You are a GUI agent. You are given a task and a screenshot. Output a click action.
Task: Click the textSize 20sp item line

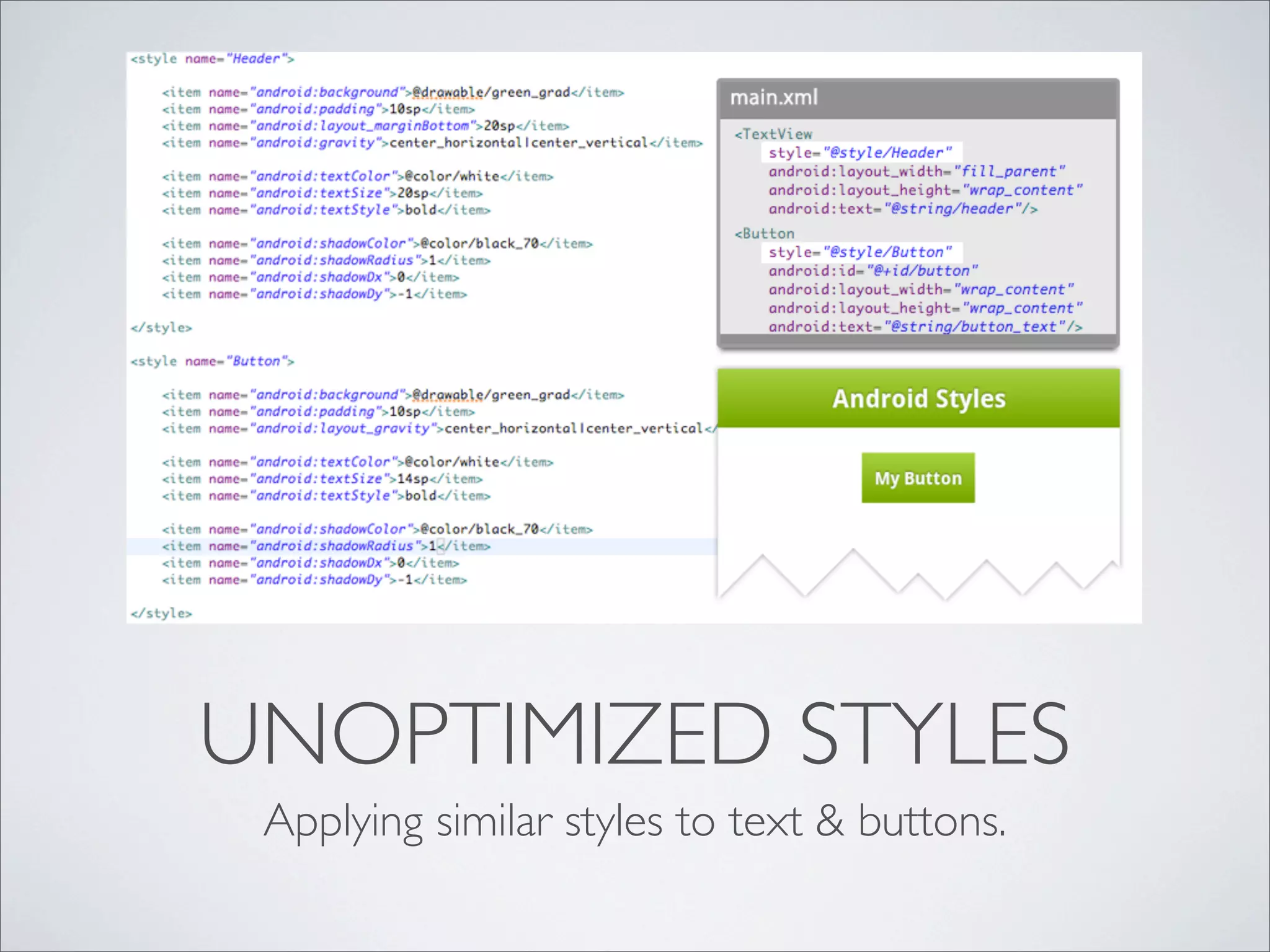[322, 193]
